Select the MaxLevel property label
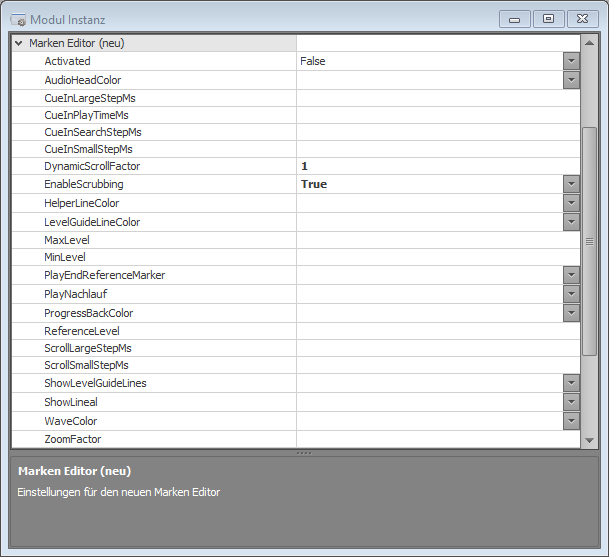Viewport: 609px width, 557px height. 66,241
